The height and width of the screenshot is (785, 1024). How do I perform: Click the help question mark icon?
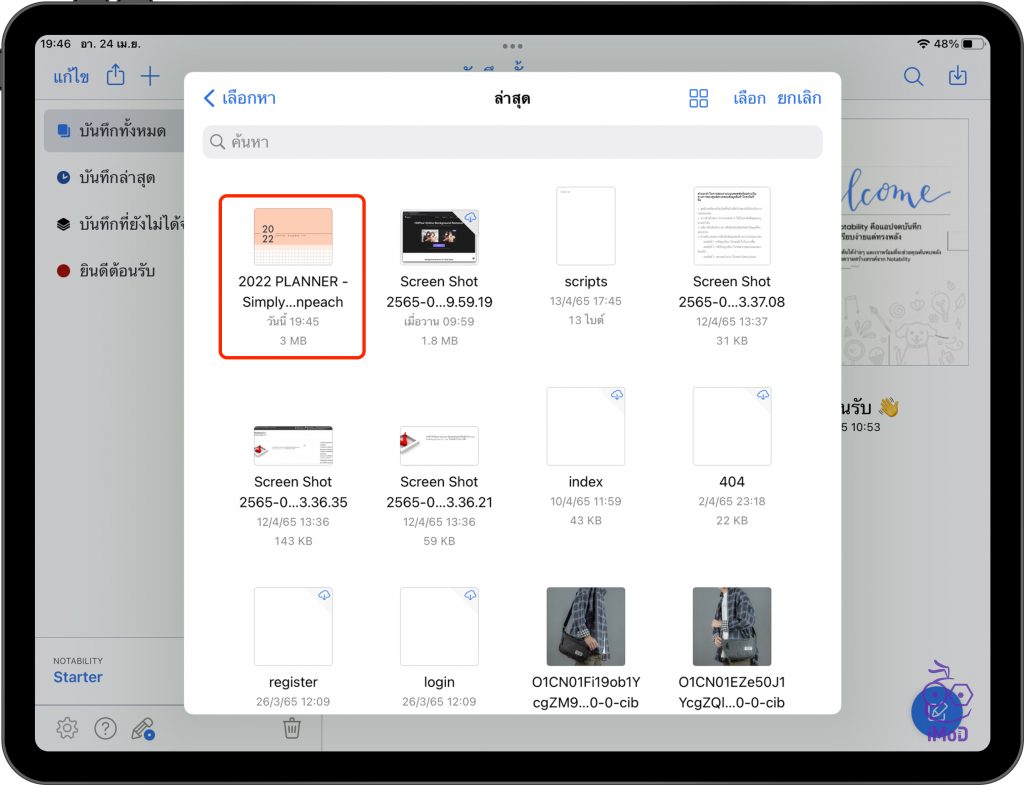click(x=105, y=728)
